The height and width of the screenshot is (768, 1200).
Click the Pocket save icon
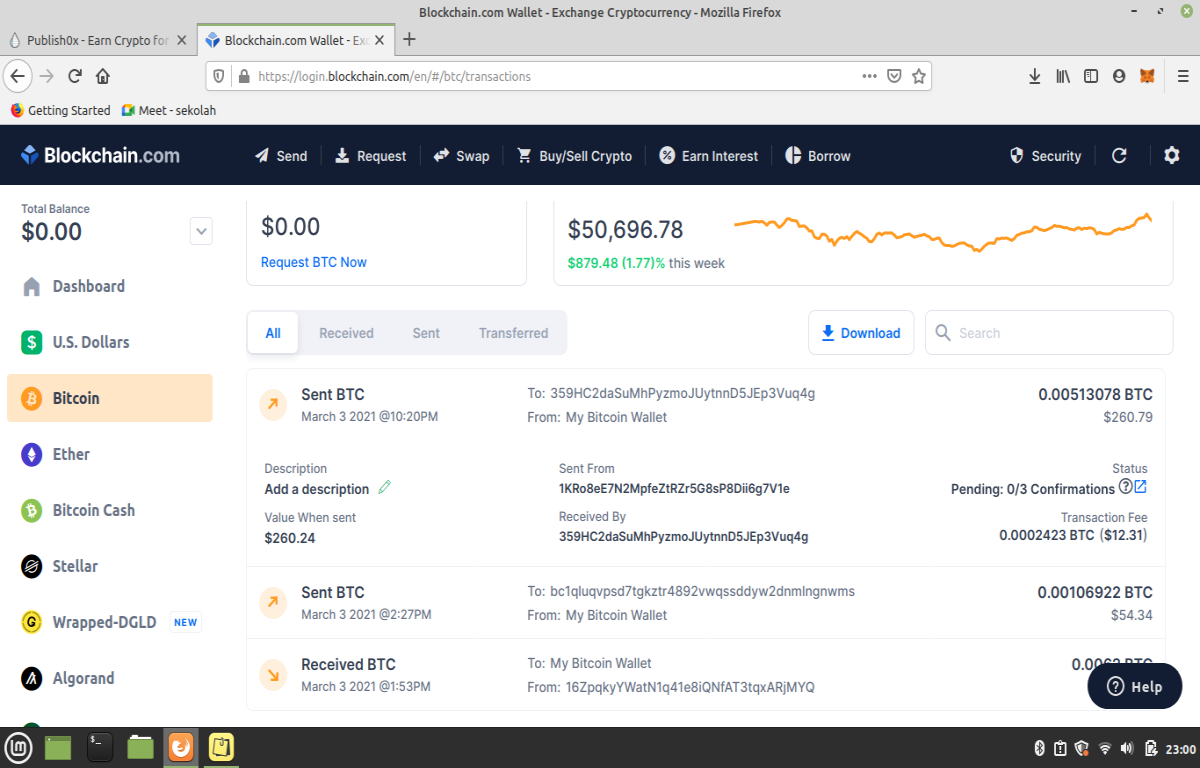(894, 76)
